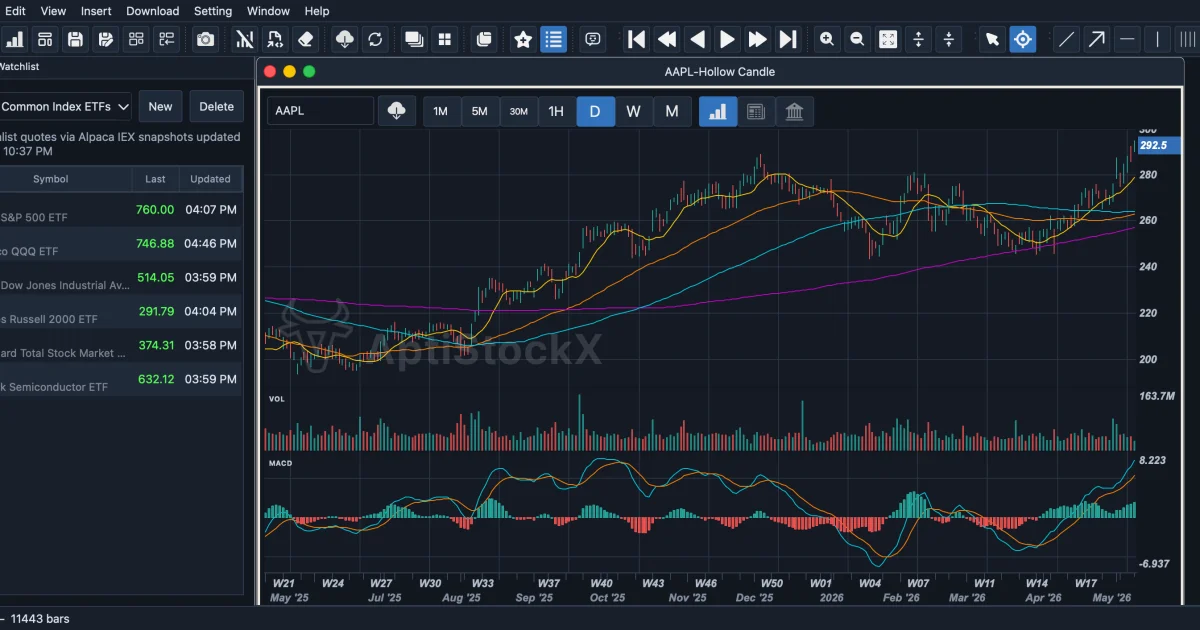This screenshot has height=630, width=1200.
Task: Click the fast-forward double-arrow button
Action: point(758,39)
